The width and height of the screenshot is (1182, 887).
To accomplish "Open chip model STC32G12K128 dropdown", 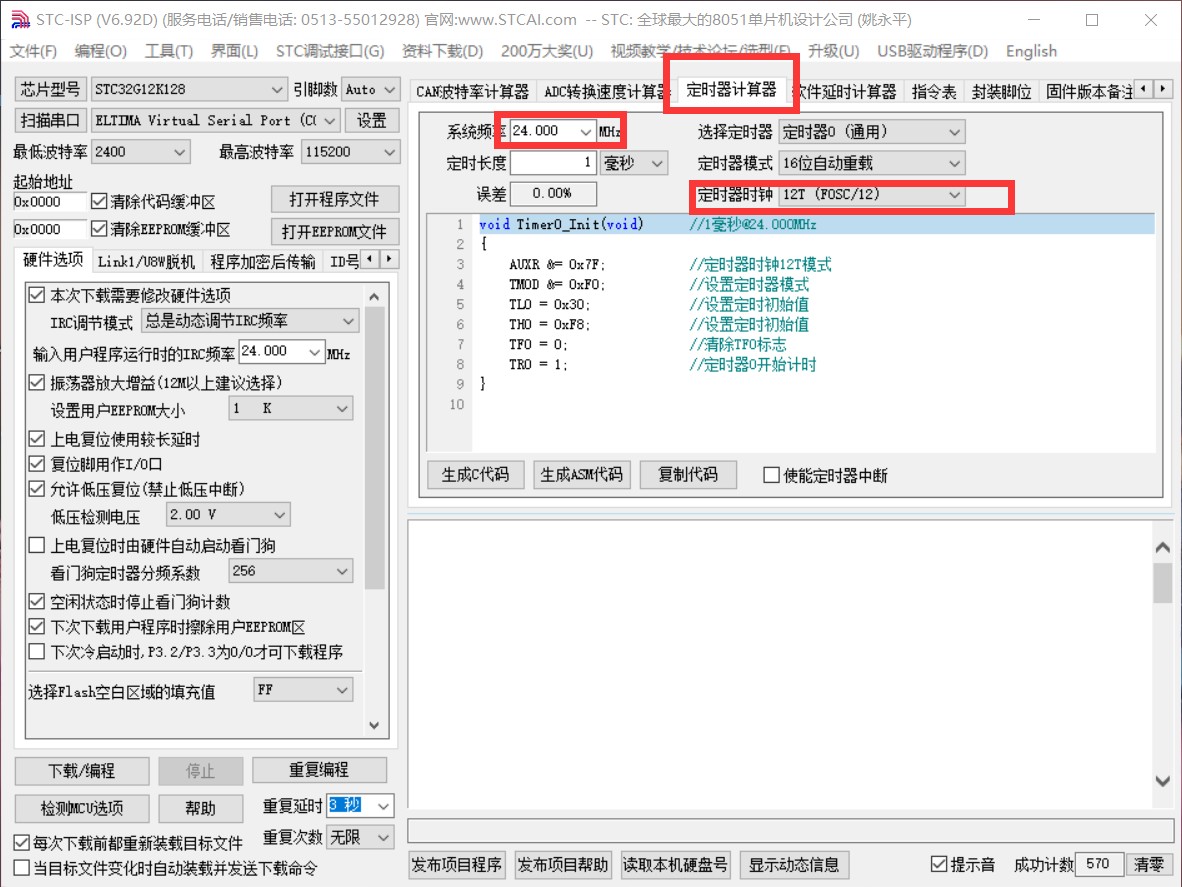I will pos(188,89).
